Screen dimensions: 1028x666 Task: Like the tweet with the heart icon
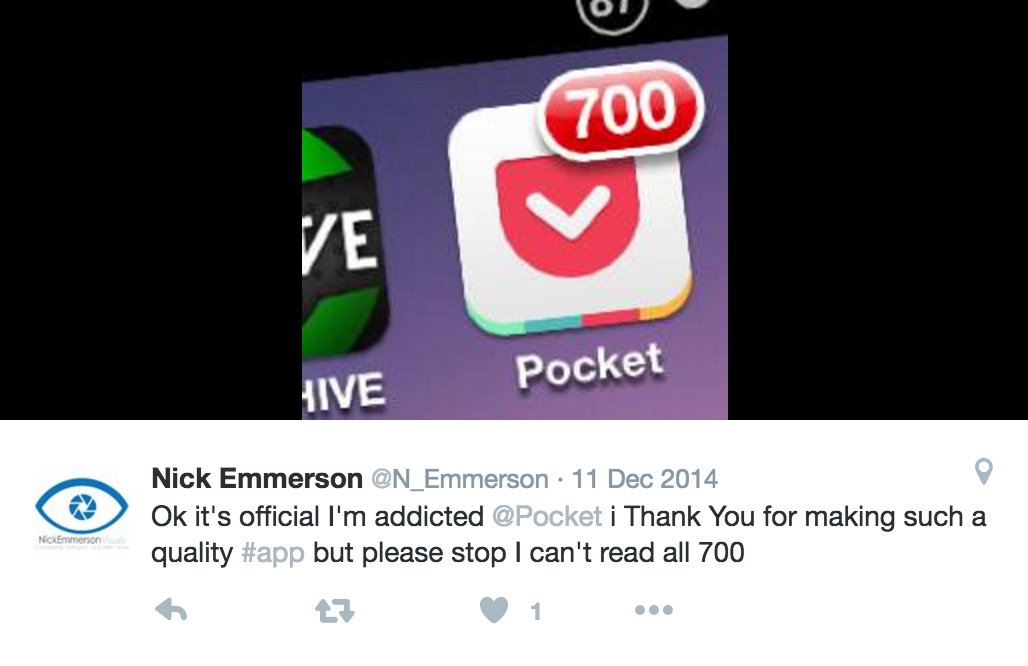point(494,610)
